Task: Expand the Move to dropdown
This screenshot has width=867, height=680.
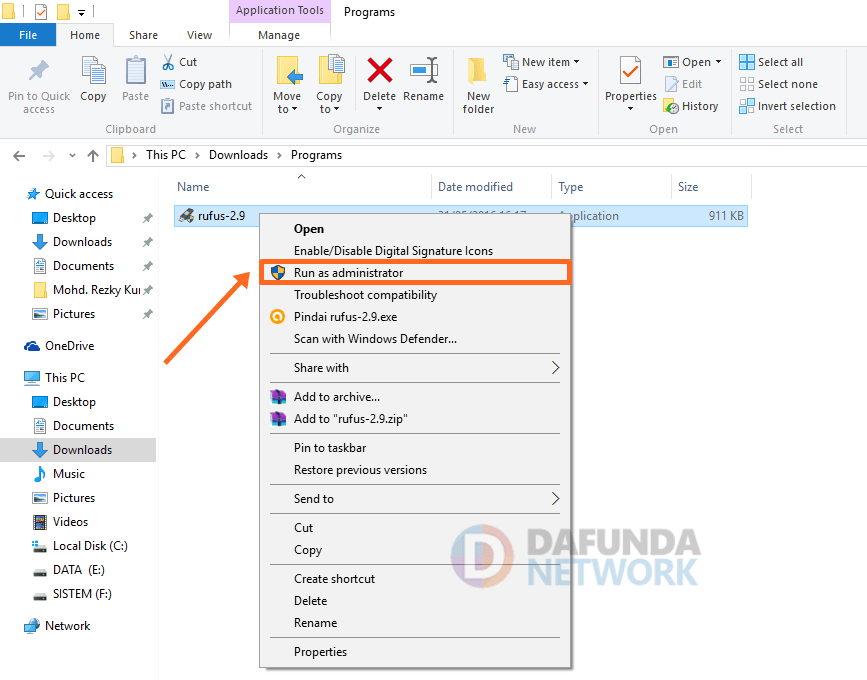Action: click(287, 109)
